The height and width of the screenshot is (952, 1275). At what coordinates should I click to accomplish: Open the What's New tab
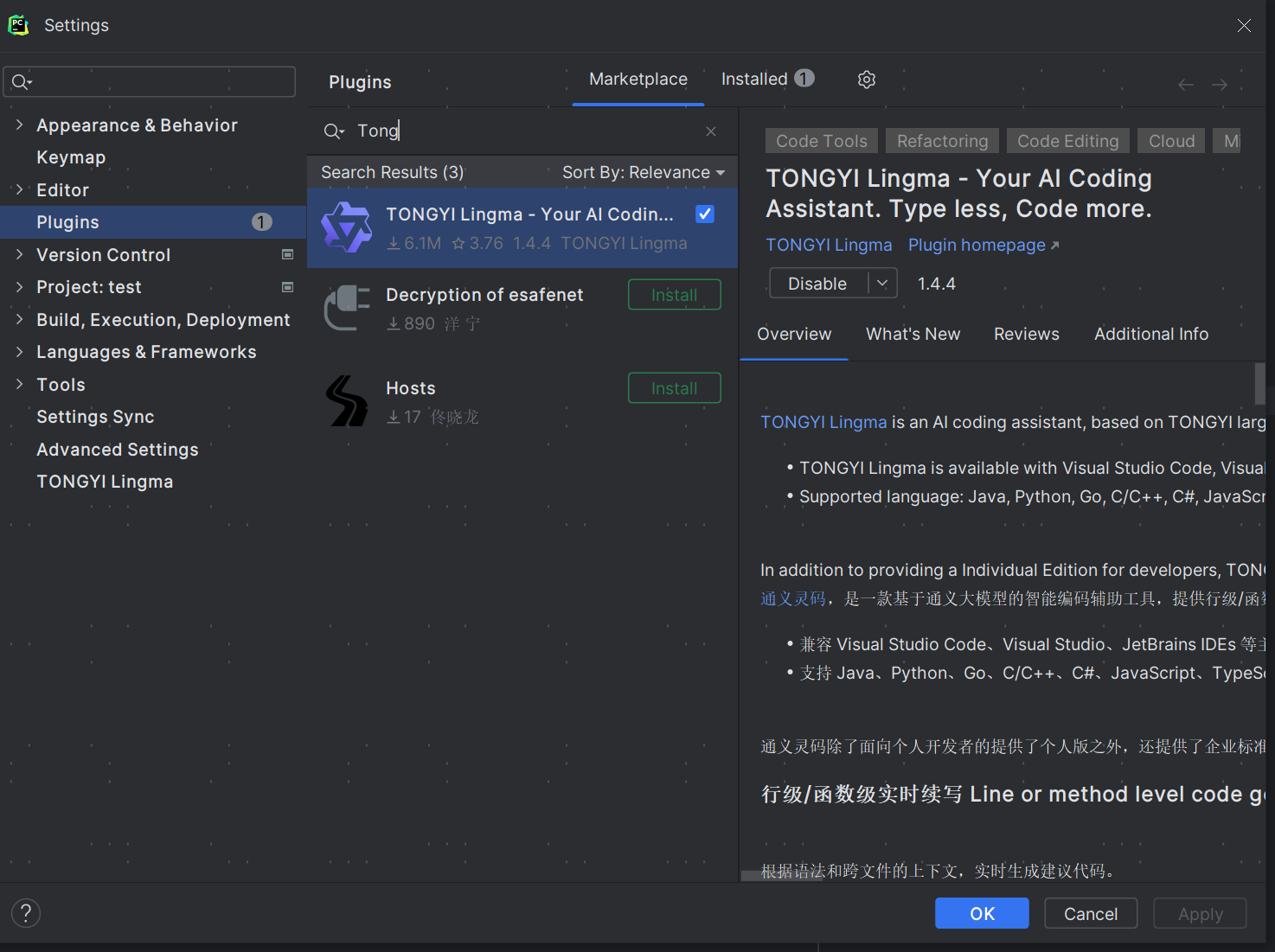click(913, 335)
